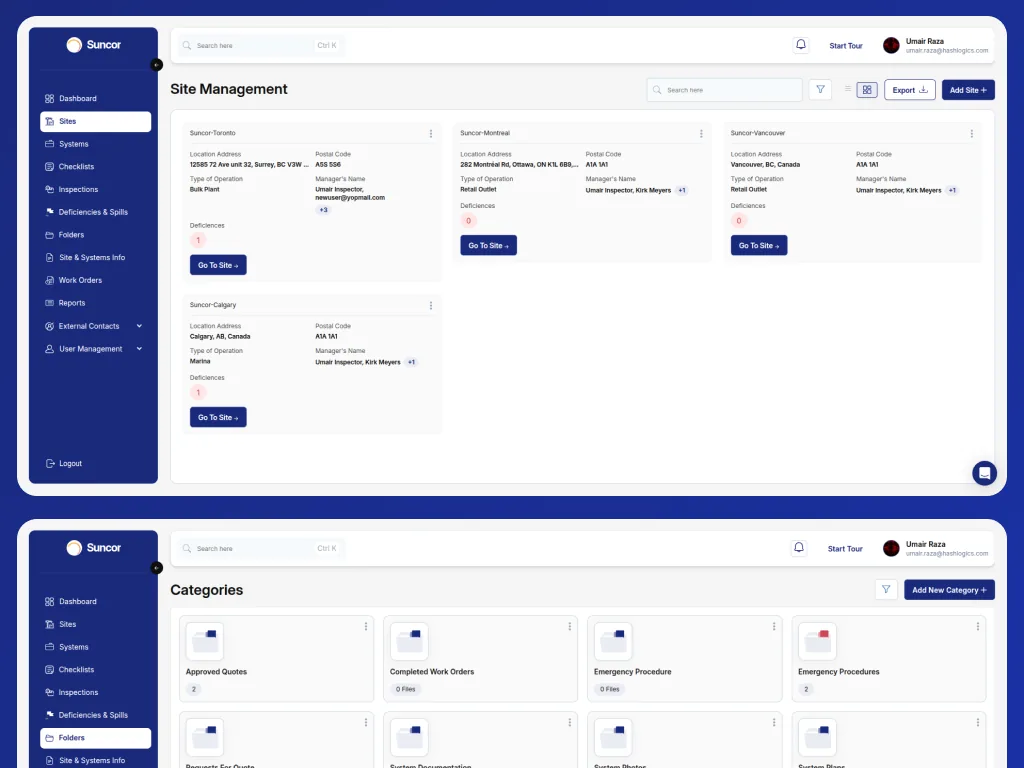Open three-dot menu on Completed Work Orders category
This screenshot has width=1024, height=768.
[x=569, y=626]
